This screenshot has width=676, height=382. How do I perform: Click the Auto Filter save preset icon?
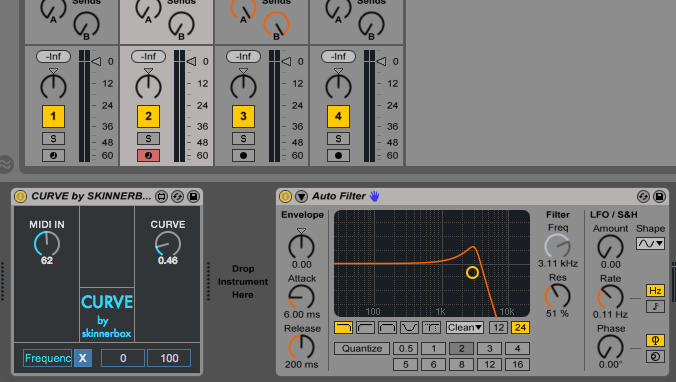pyautogui.click(x=659, y=197)
